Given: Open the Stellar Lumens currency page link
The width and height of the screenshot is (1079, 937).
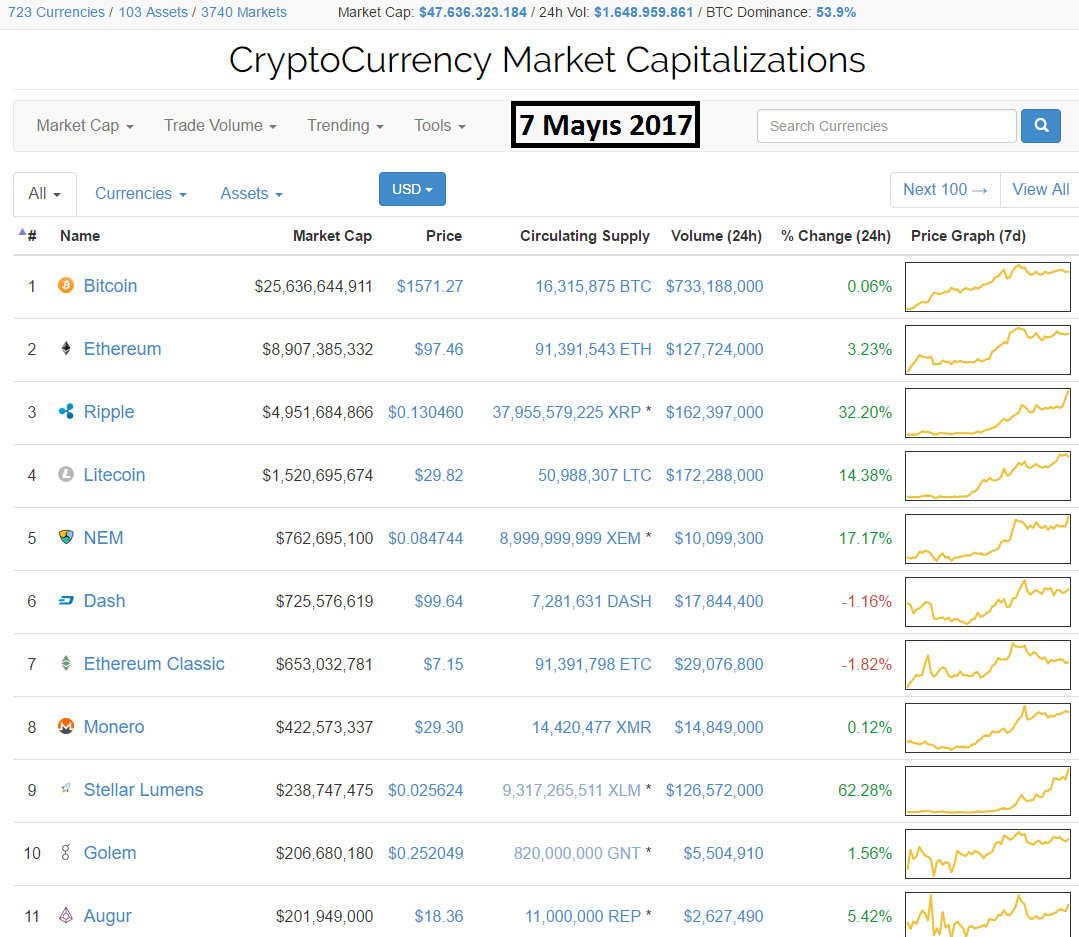Looking at the screenshot, I should pyautogui.click(x=143, y=789).
